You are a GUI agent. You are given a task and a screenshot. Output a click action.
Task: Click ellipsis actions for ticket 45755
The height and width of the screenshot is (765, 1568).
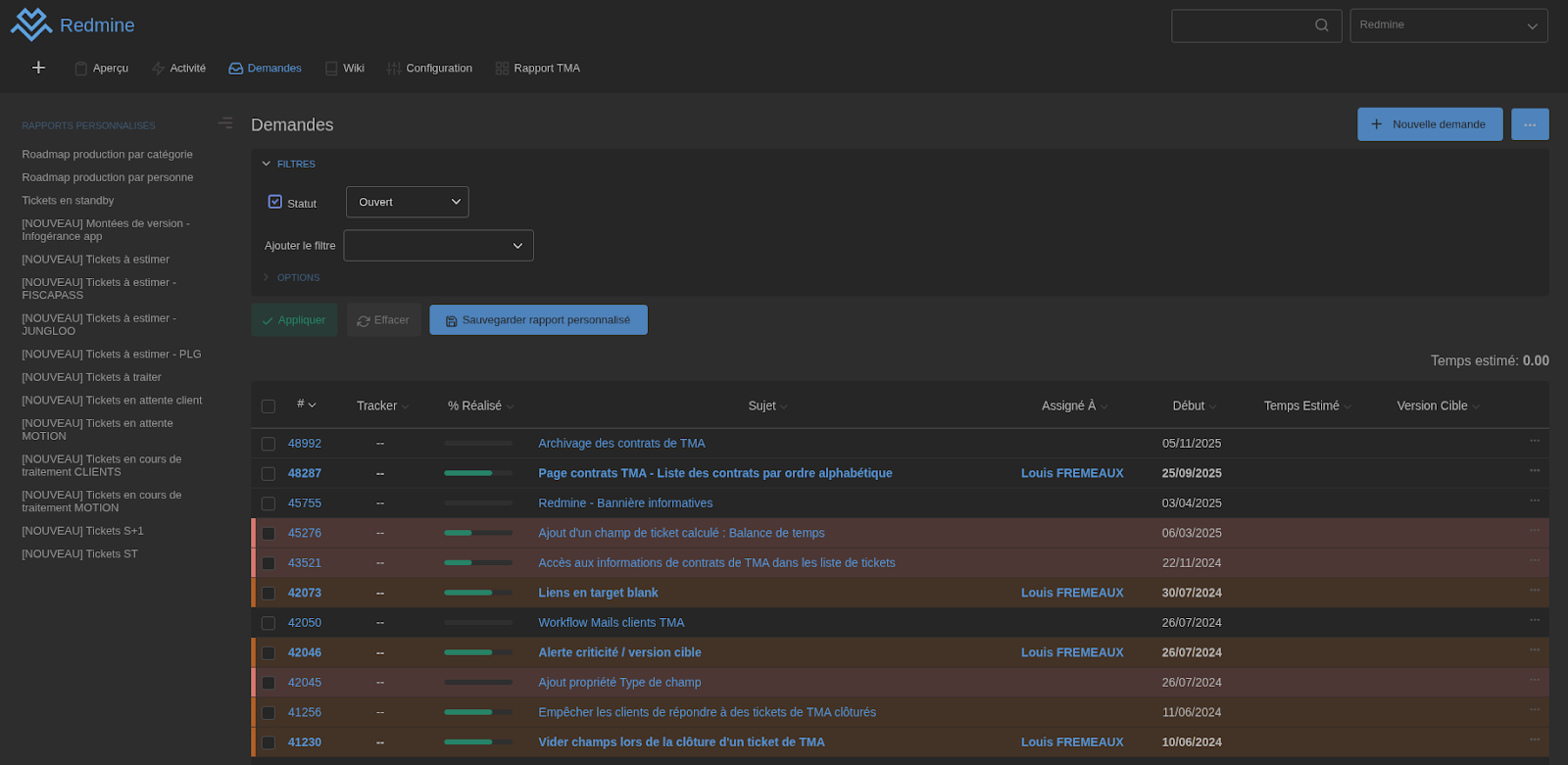(1534, 502)
